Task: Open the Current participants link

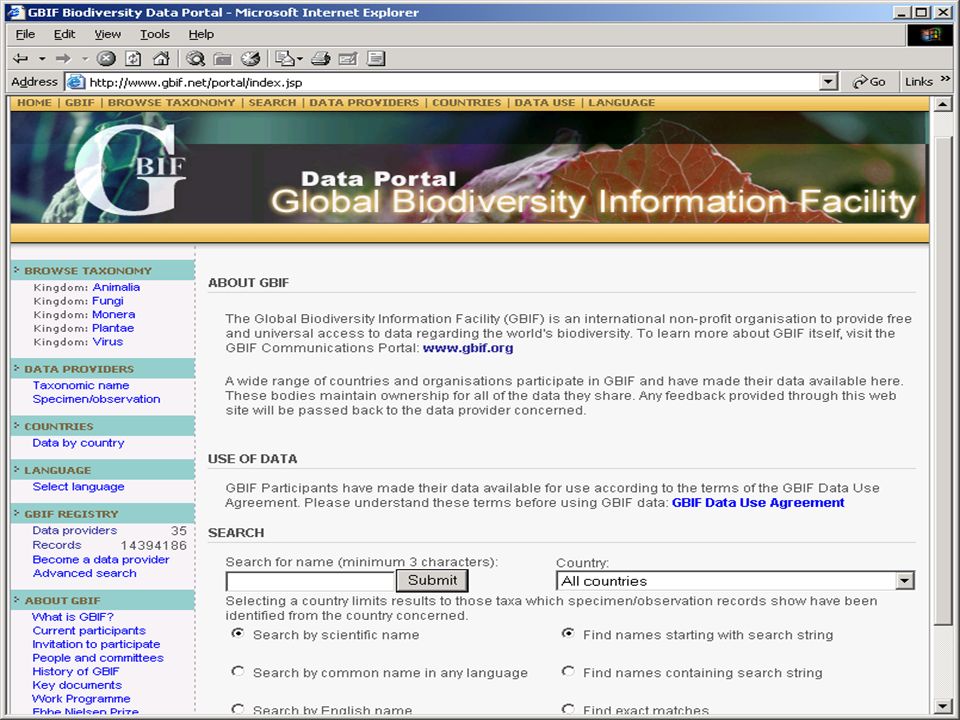Action: [89, 631]
